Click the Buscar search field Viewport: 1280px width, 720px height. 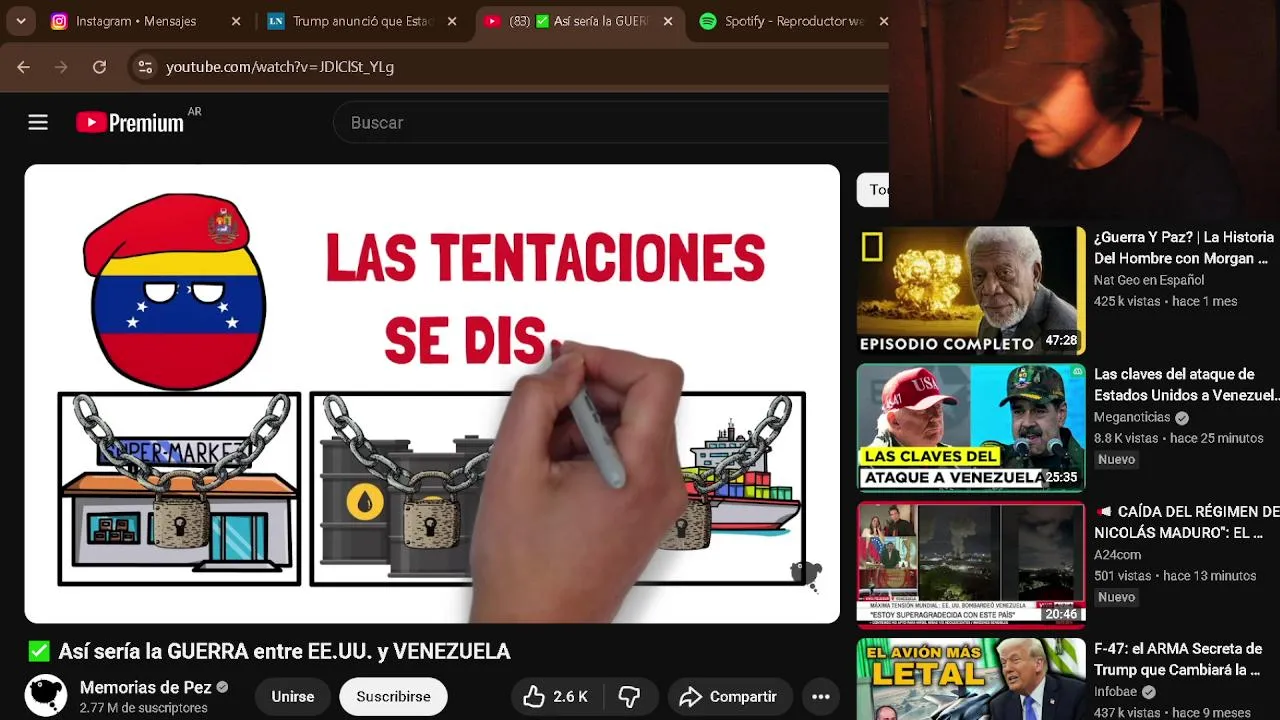coord(610,122)
